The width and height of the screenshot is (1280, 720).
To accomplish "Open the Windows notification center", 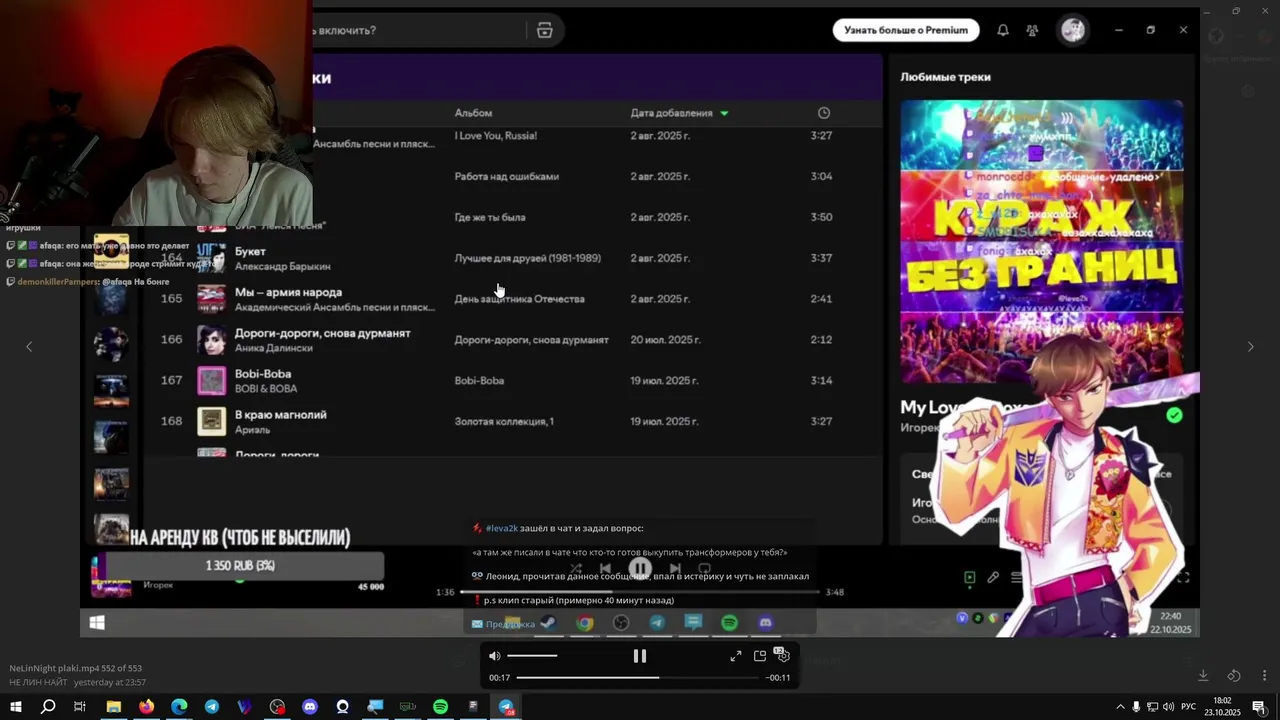I will coord(1259,706).
